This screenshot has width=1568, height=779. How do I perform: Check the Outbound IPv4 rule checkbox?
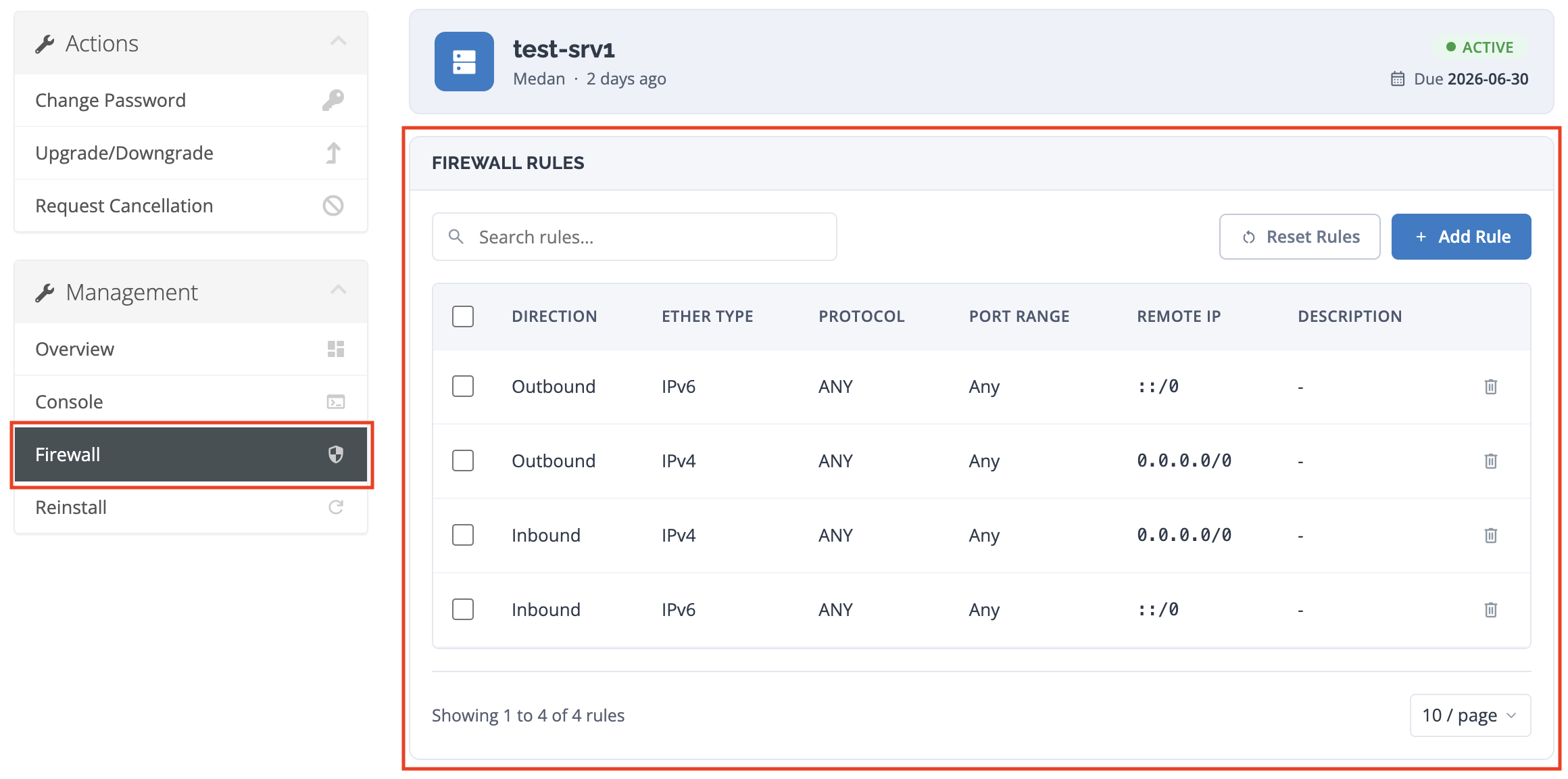click(463, 461)
